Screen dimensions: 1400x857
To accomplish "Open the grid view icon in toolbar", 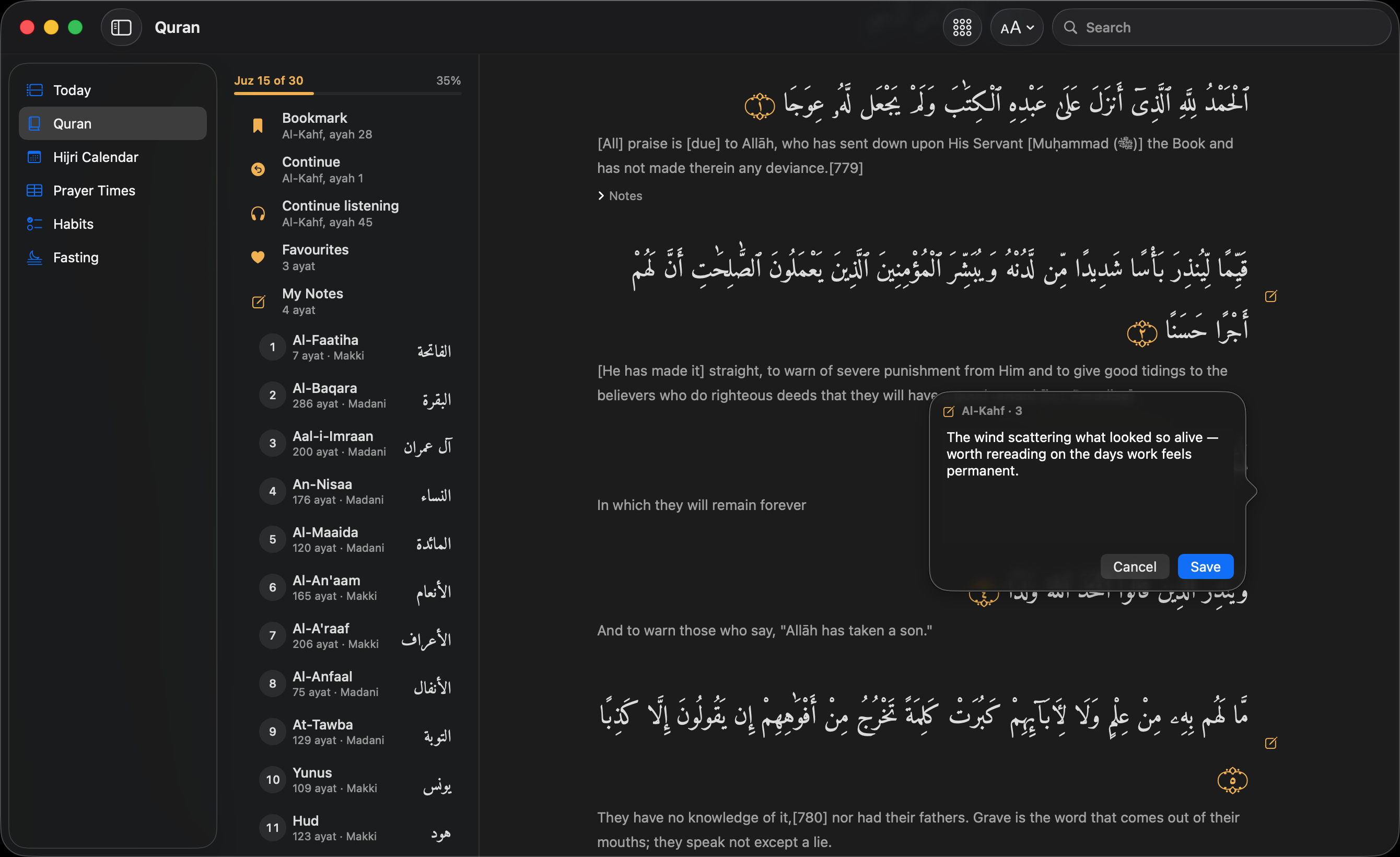I will point(962,27).
